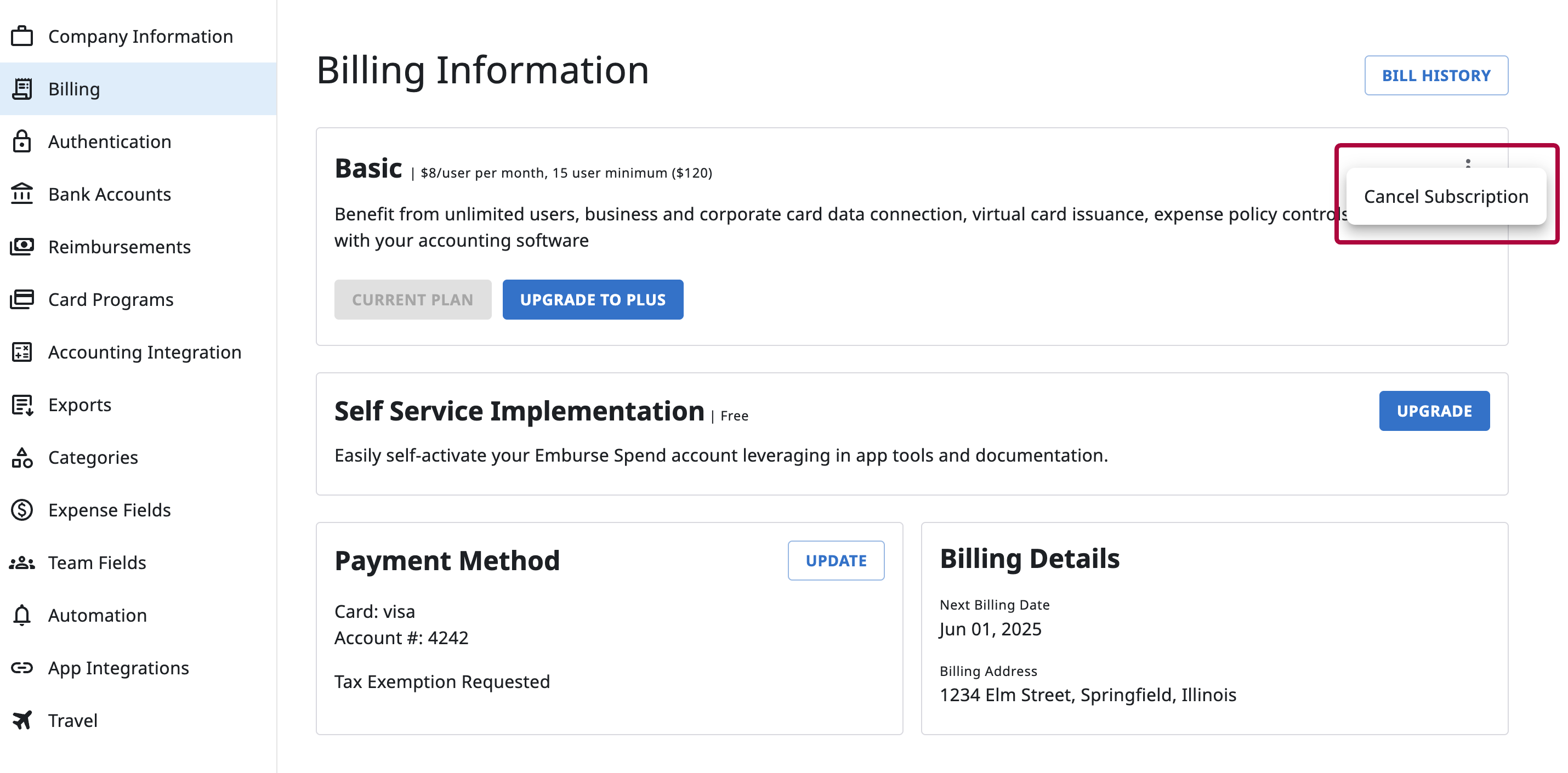Image resolution: width=1568 pixels, height=773 pixels.
Task: Open the App Integrations page
Action: click(118, 668)
